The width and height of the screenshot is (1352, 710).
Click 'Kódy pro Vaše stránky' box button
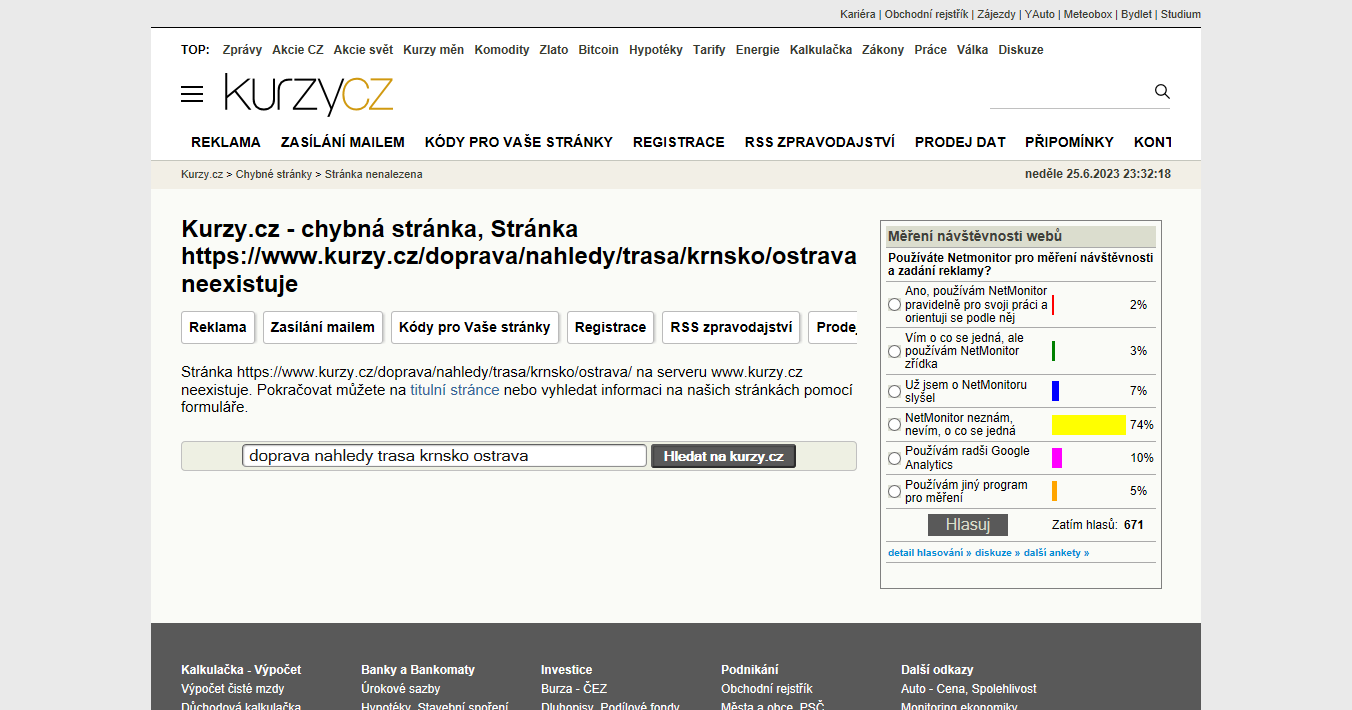(475, 327)
